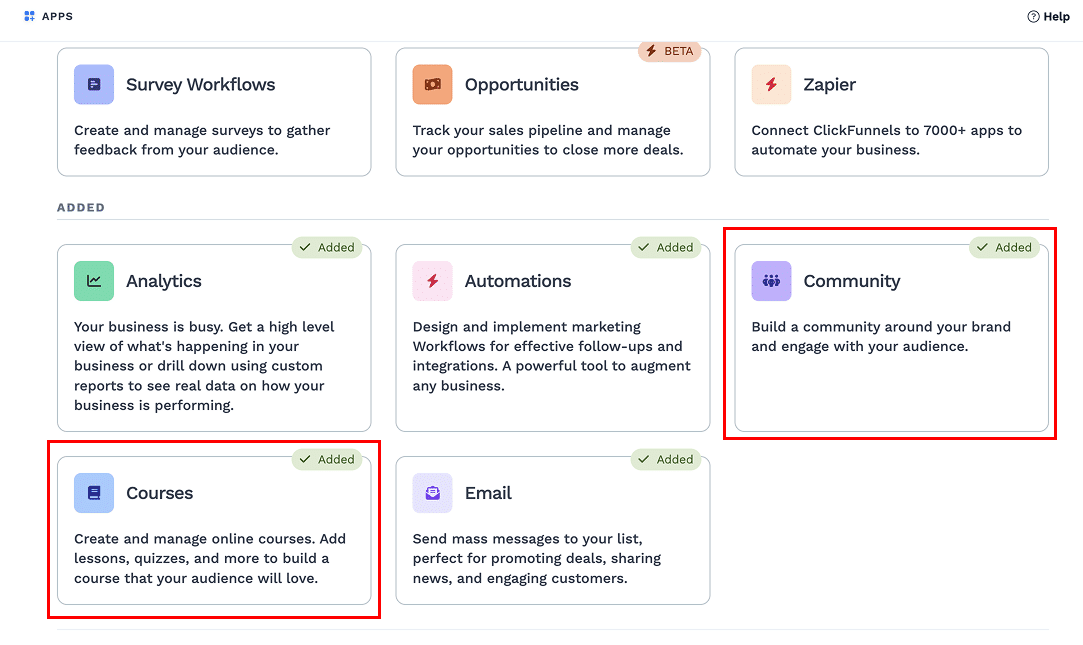Select the Analytics chart icon
This screenshot has height=645, width=1083.
coord(93,281)
